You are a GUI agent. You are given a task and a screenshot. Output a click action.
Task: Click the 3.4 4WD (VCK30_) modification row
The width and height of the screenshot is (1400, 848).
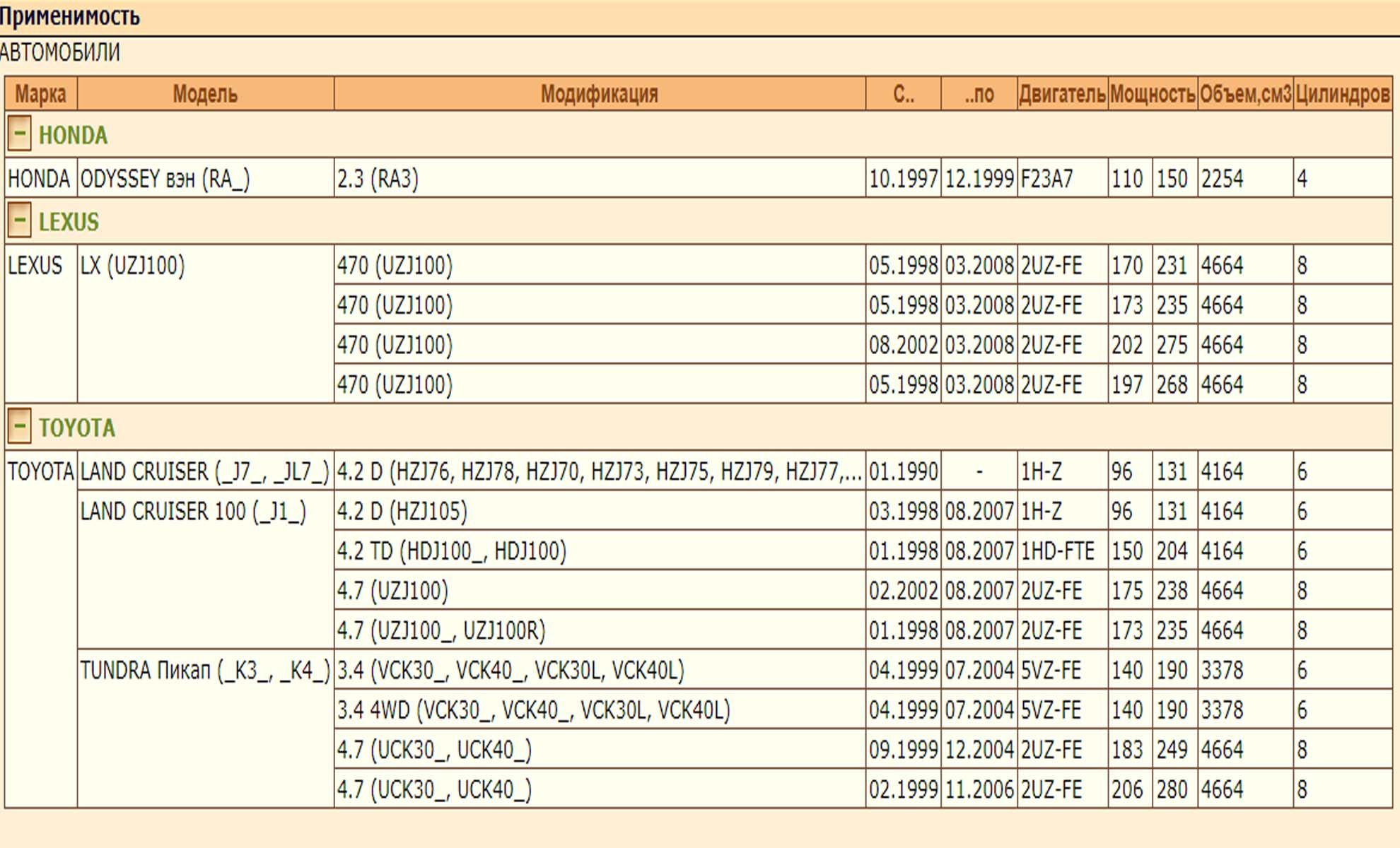point(533,709)
